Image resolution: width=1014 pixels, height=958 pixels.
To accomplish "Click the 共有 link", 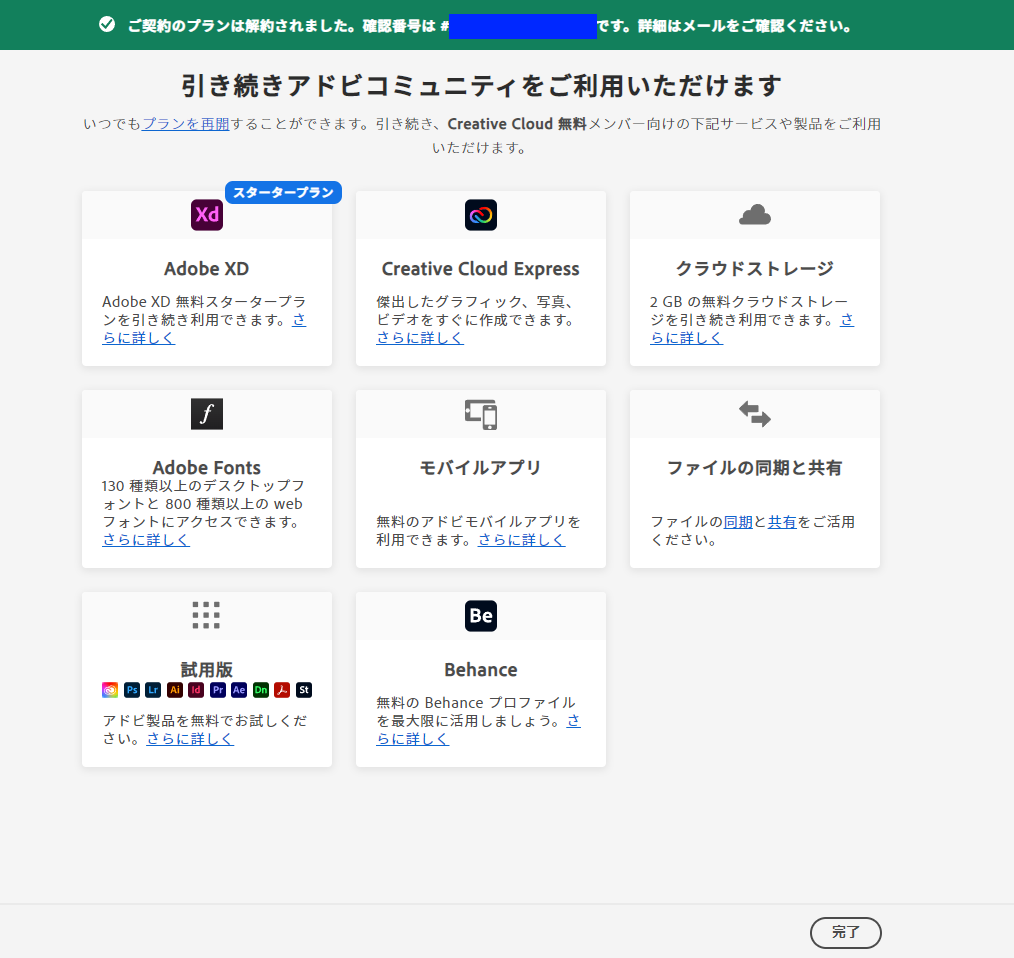I will coord(782,521).
